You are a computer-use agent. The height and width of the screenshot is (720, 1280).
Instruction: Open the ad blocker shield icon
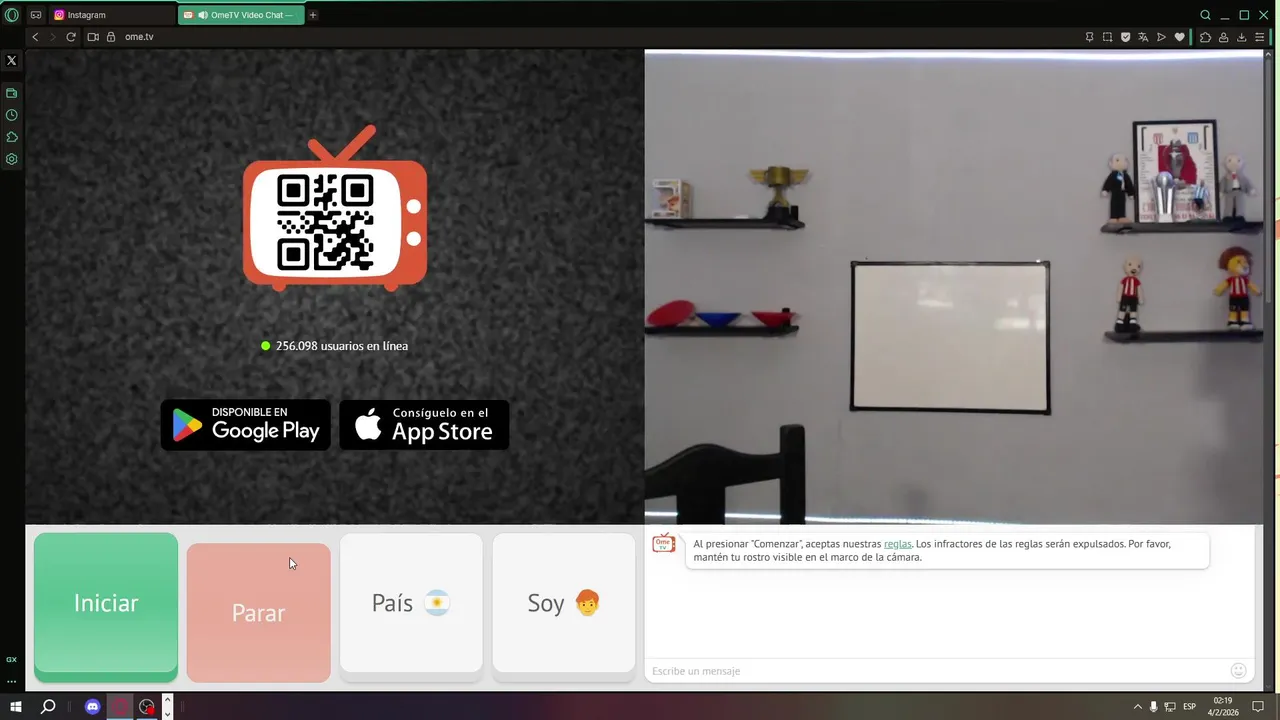click(1125, 37)
